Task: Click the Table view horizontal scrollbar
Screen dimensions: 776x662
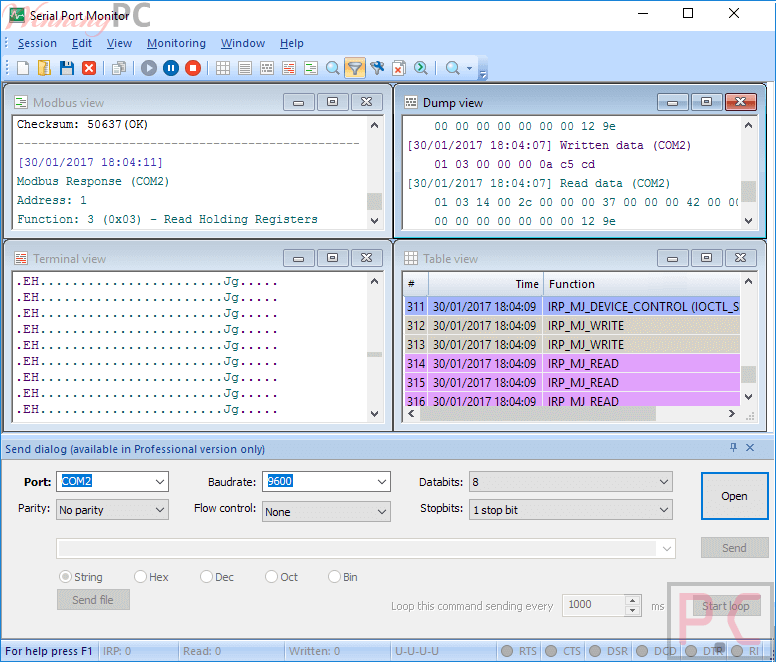Action: pyautogui.click(x=538, y=414)
